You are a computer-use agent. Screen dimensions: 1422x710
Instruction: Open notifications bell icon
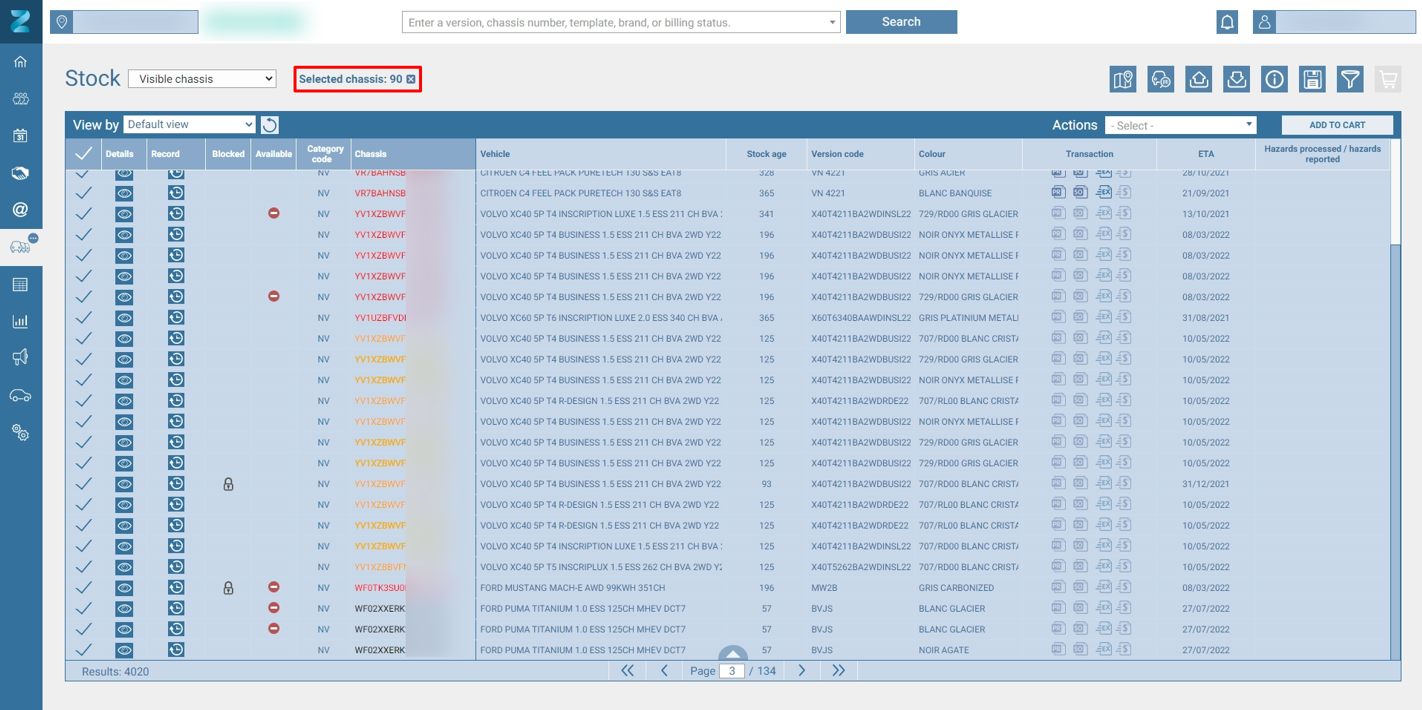[1227, 22]
